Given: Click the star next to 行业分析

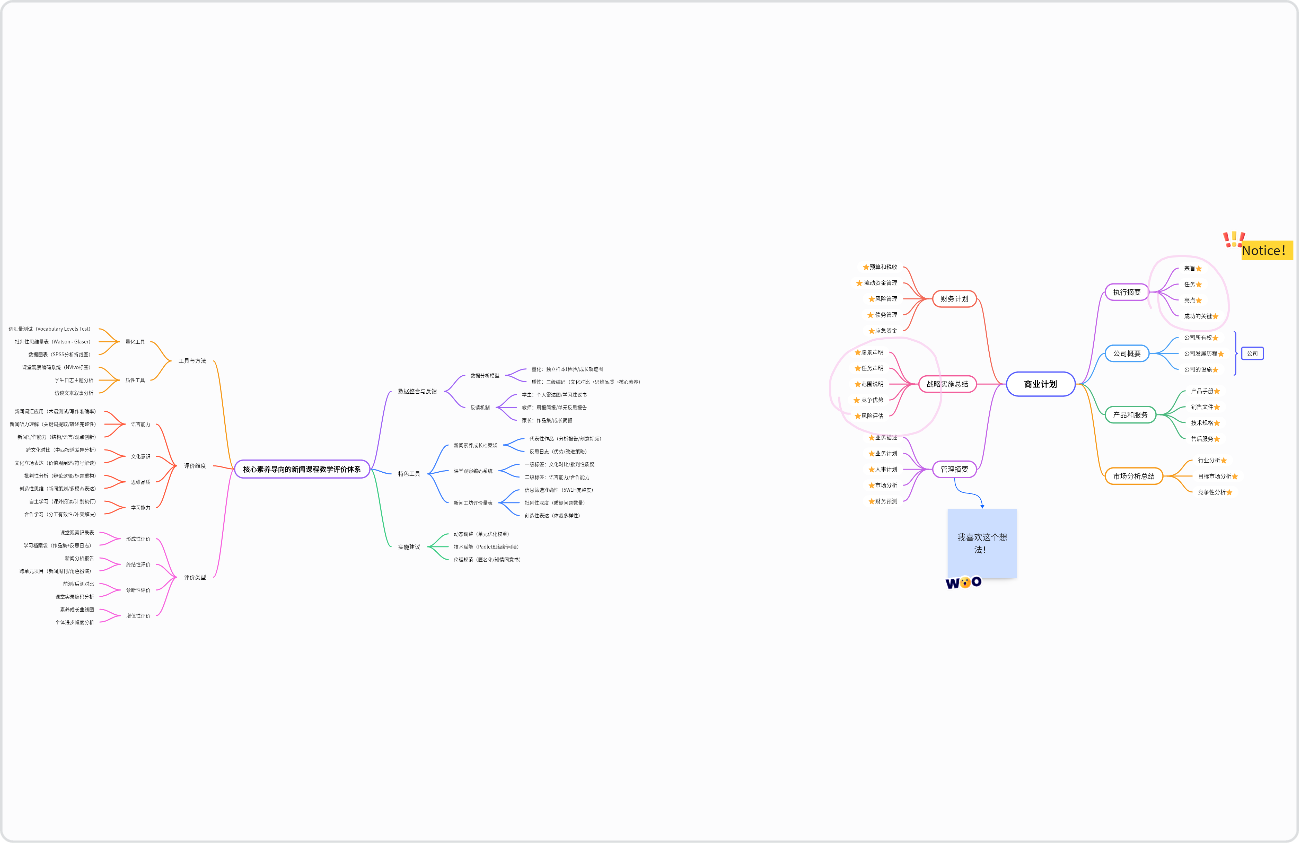Looking at the screenshot, I should [x=1222, y=461].
